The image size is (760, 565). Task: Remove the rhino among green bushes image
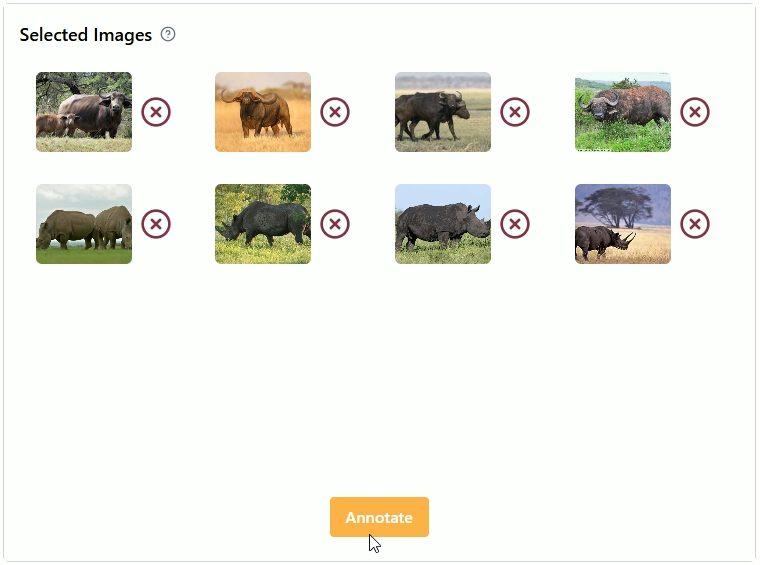tap(335, 224)
